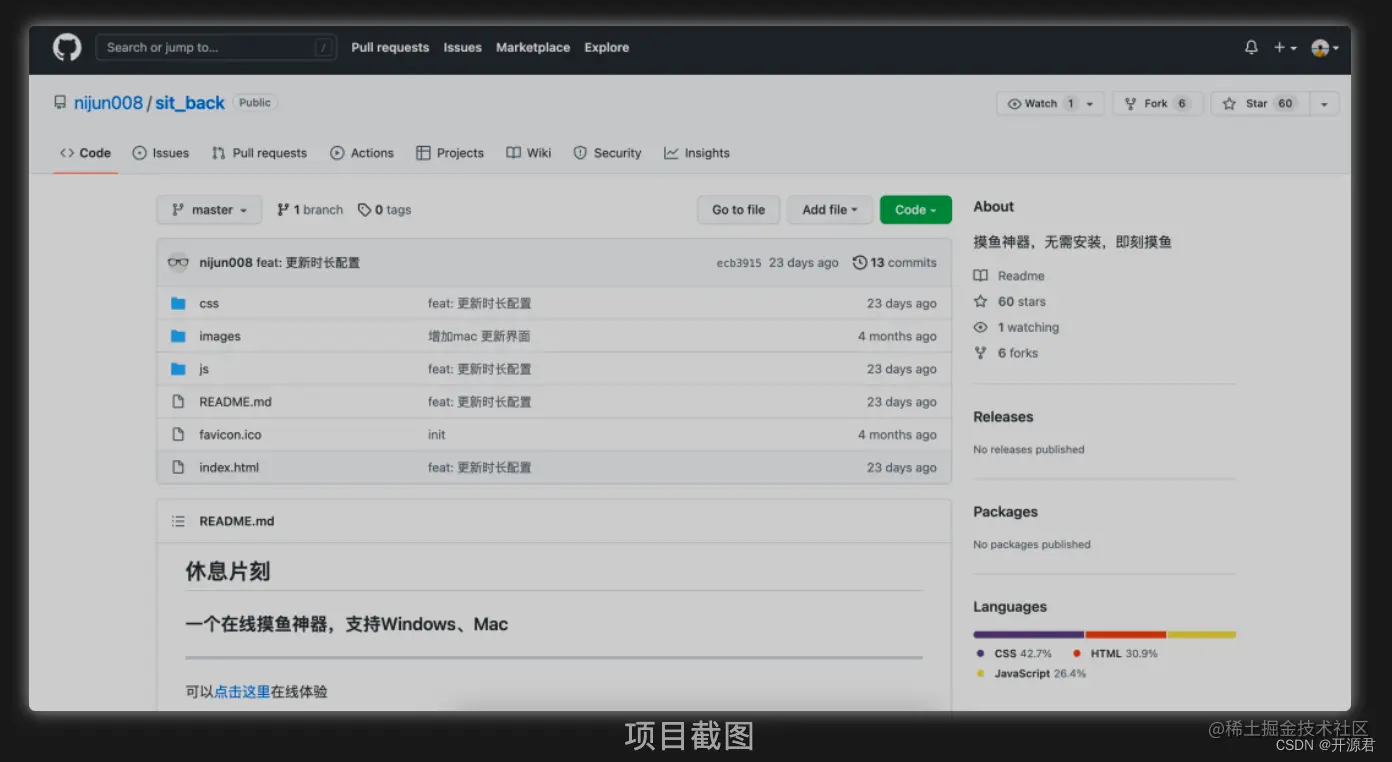
Task: Switch to the Security tab
Action: pyautogui.click(x=607, y=153)
